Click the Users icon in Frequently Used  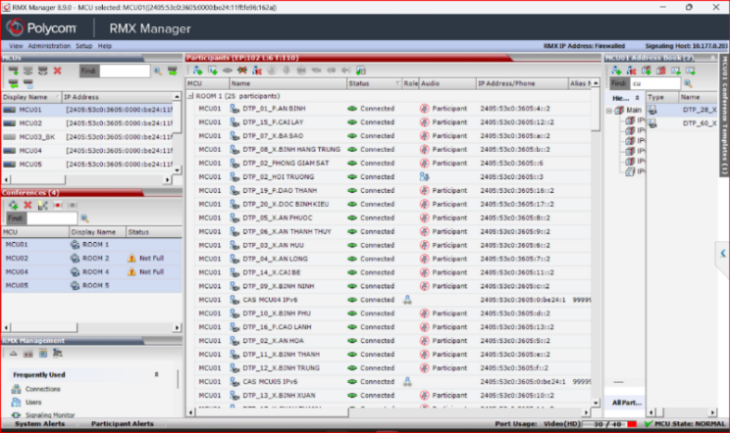coord(16,402)
